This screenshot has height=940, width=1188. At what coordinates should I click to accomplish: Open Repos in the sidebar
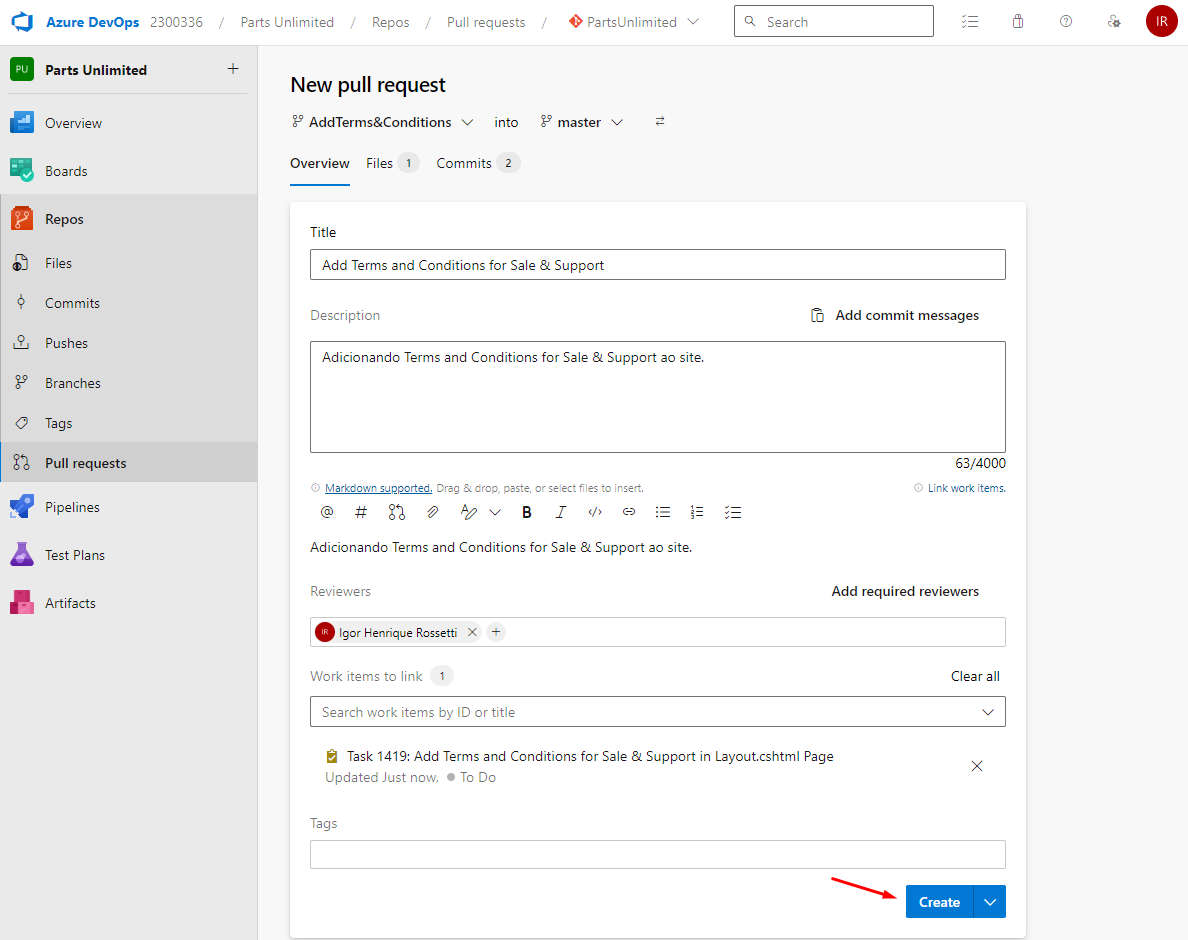129,219
